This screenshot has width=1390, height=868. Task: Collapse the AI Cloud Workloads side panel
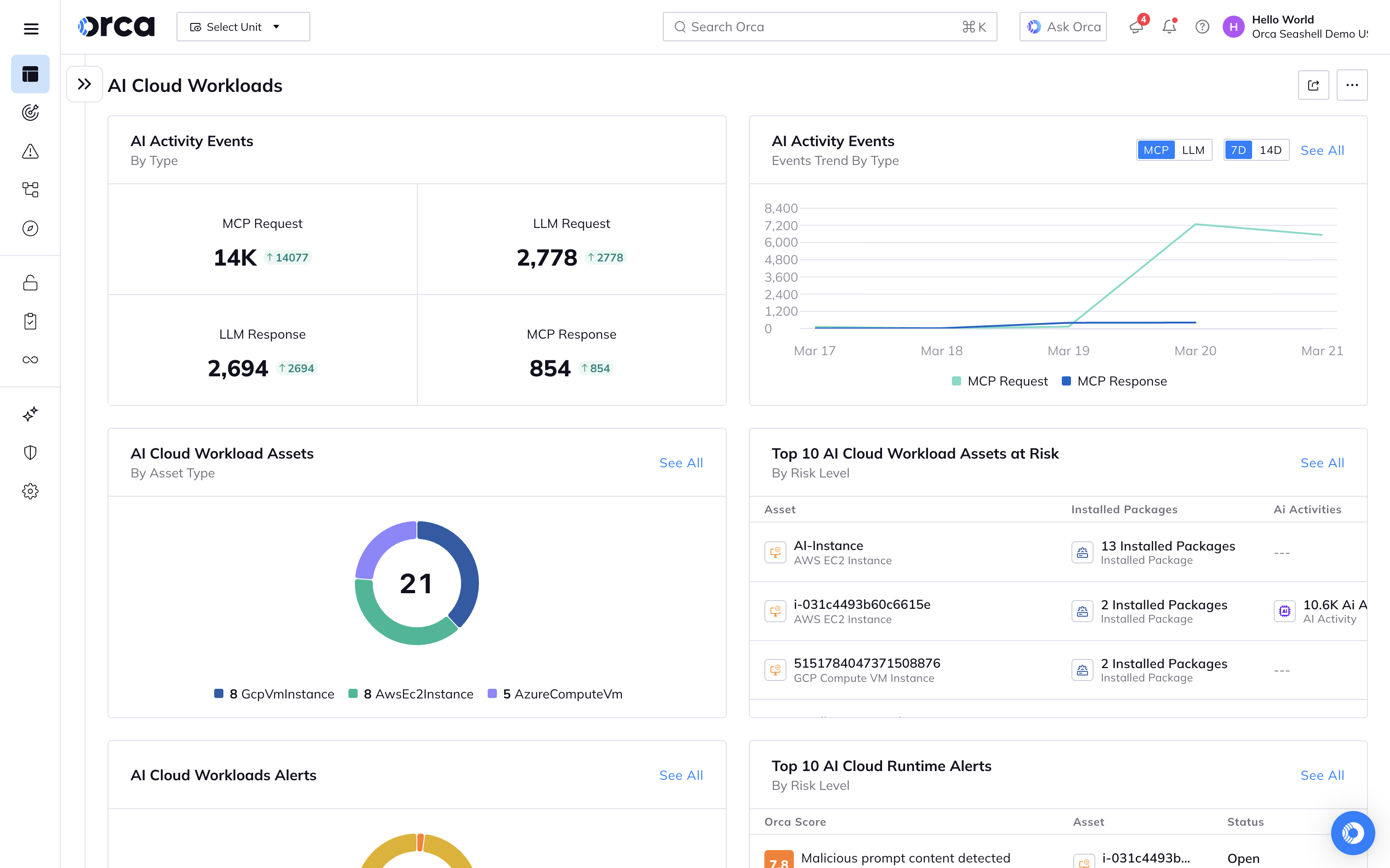(84, 84)
